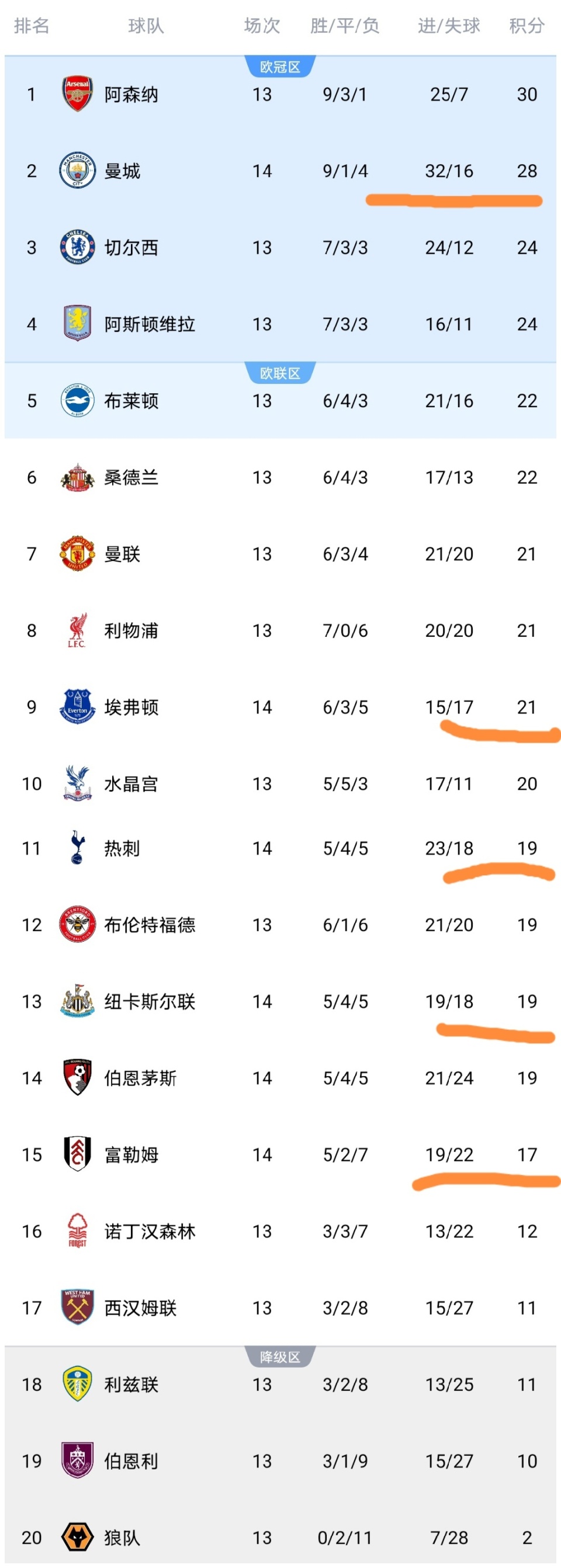Click the West Ham United crest

pos(77,1307)
